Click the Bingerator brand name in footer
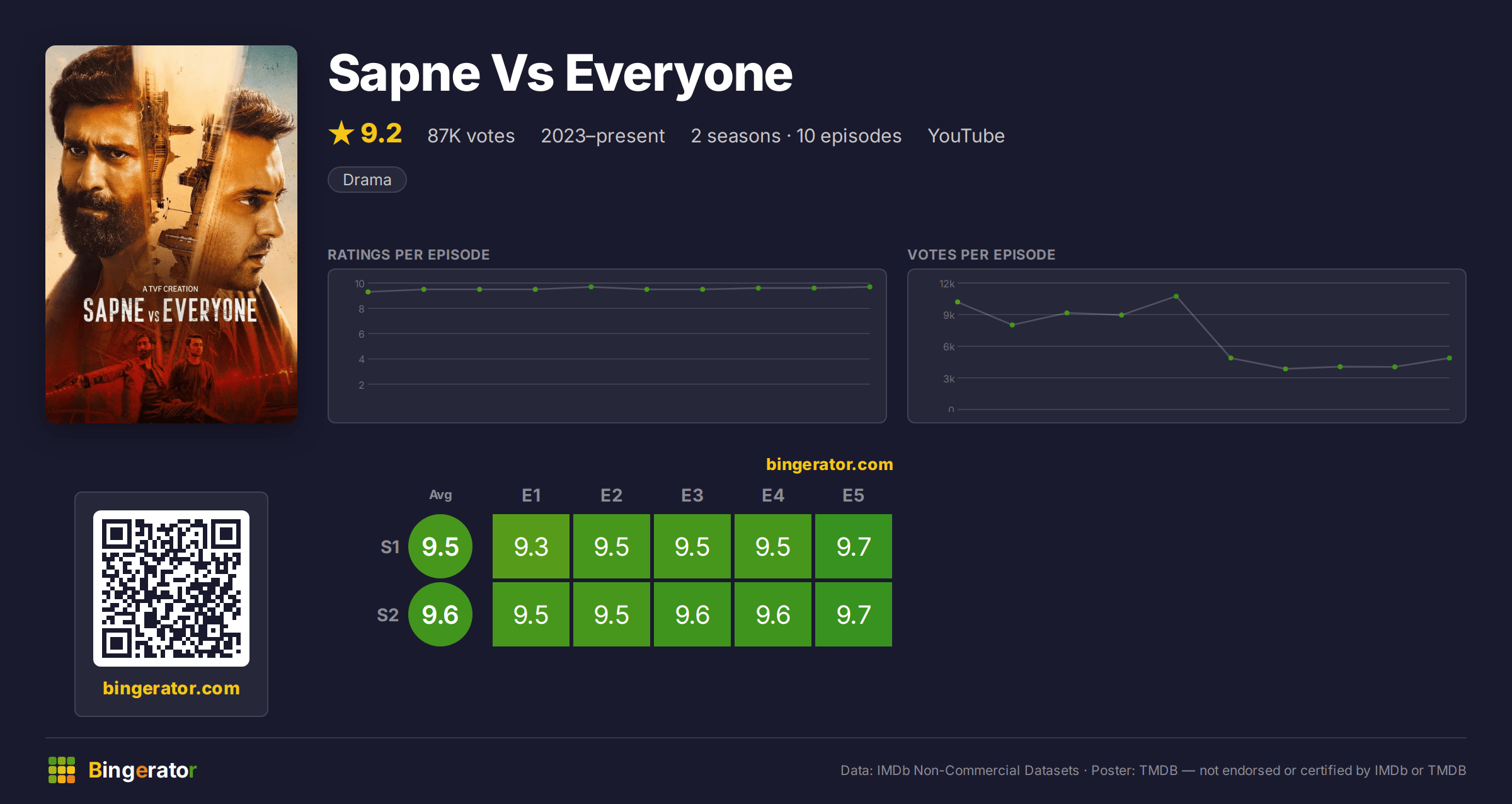Image resolution: width=1512 pixels, height=804 pixels. click(142, 770)
